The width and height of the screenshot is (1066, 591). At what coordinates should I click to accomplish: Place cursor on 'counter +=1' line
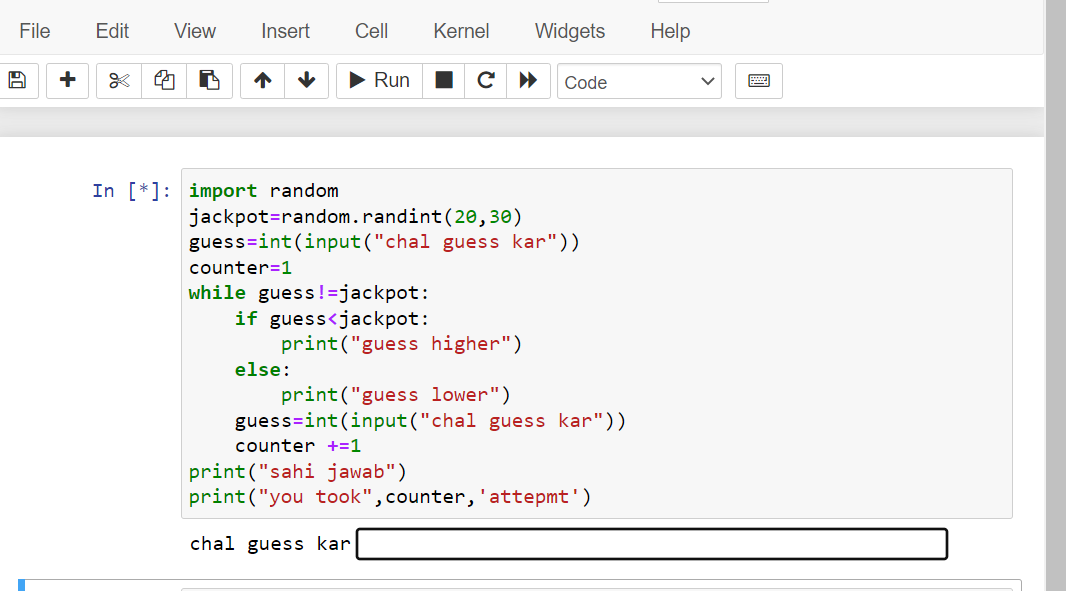pyautogui.click(x=298, y=446)
